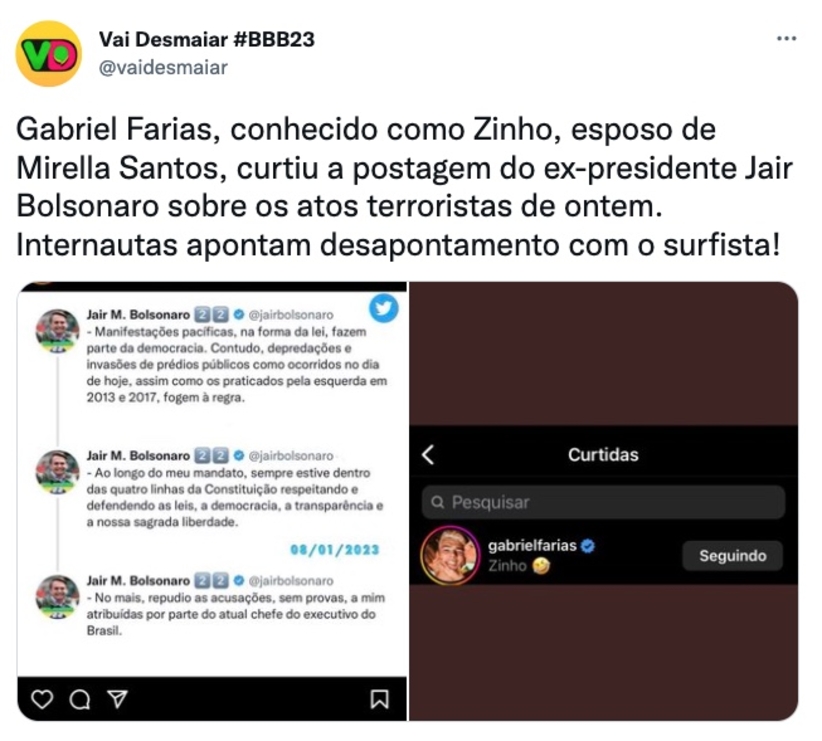
Task: Tap the paper plane share icon
Action: point(117,699)
